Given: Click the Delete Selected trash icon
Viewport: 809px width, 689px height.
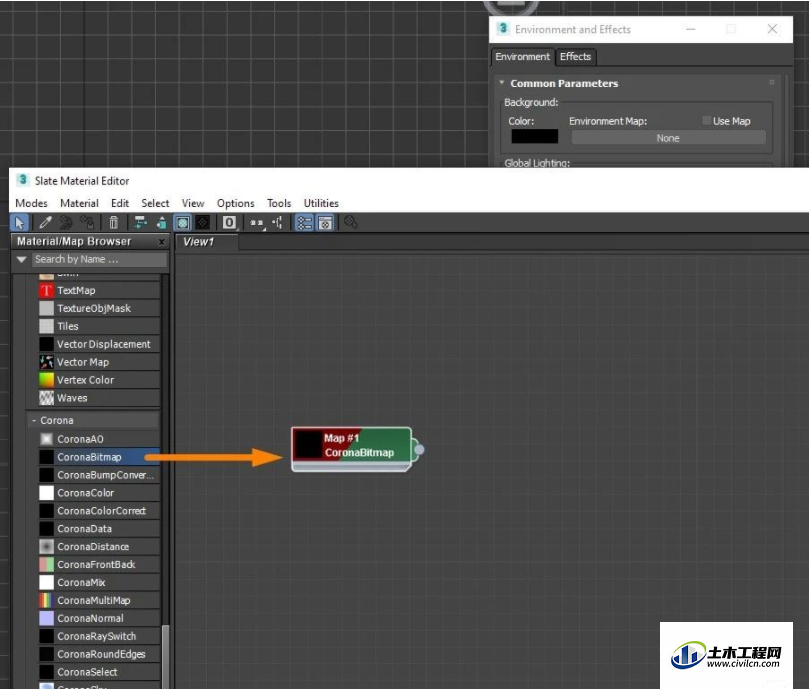Looking at the screenshot, I should point(114,223).
